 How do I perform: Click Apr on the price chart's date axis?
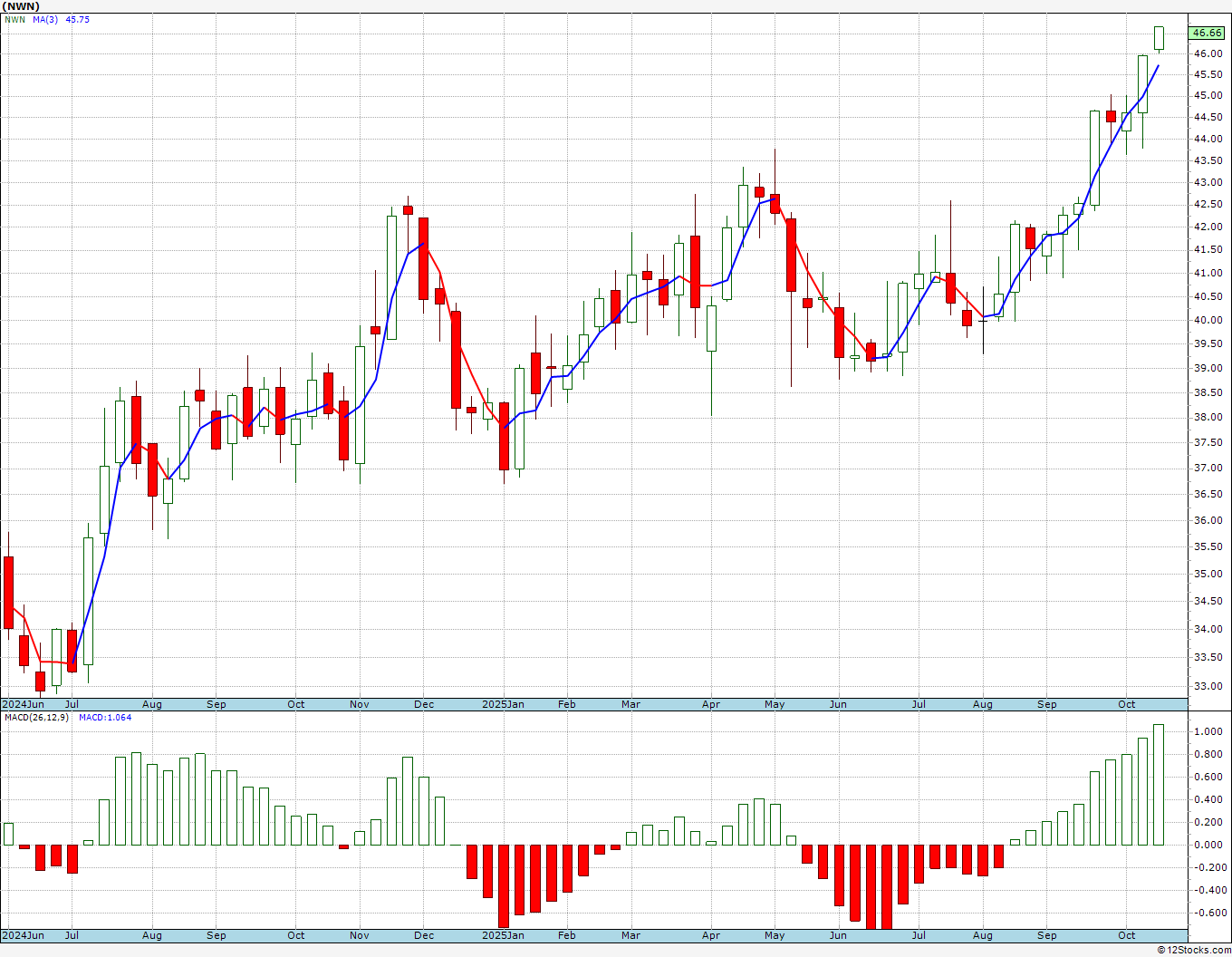(711, 704)
